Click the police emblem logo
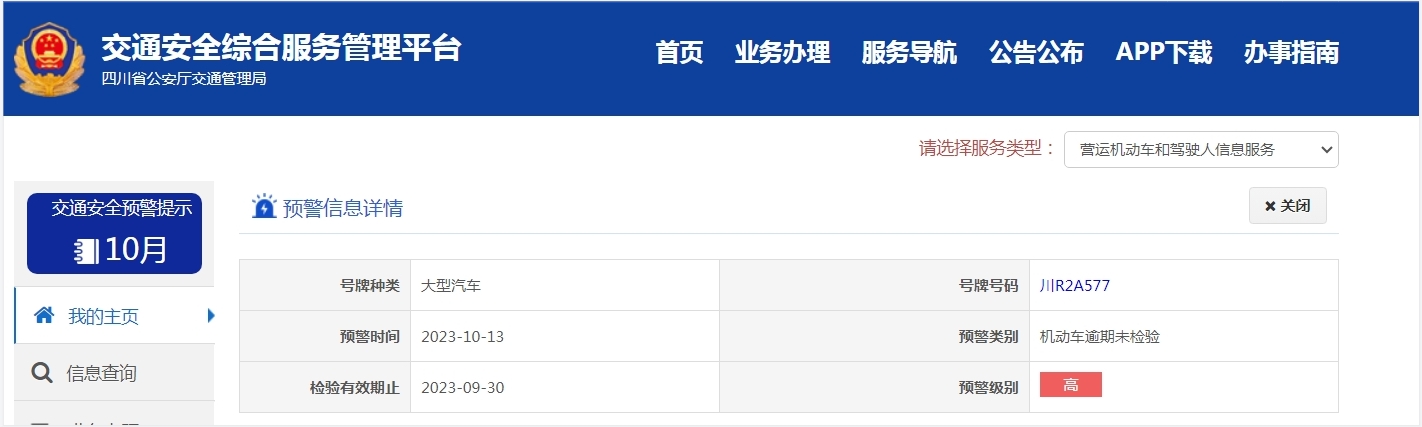 tap(48, 58)
